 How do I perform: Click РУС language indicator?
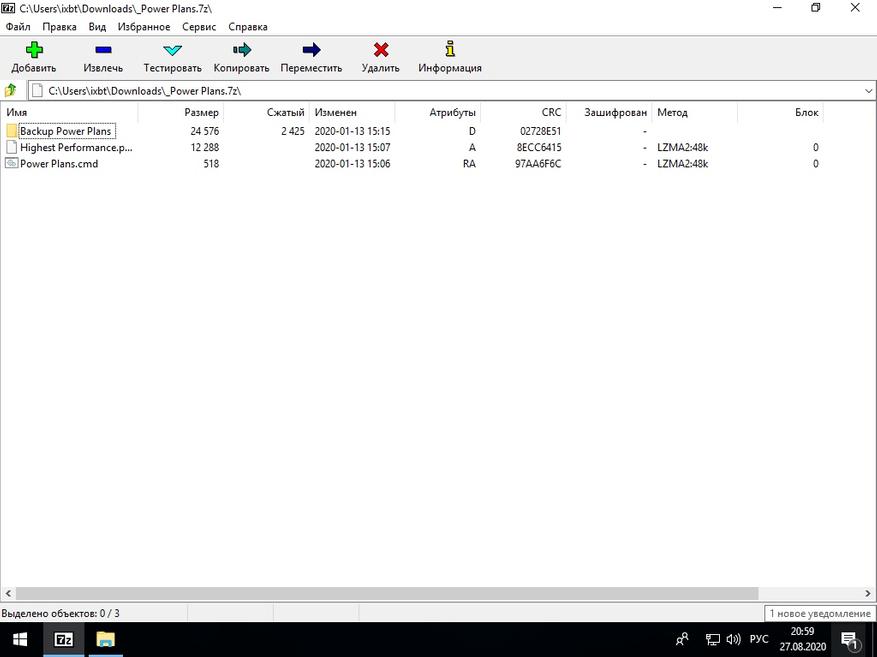pos(759,639)
